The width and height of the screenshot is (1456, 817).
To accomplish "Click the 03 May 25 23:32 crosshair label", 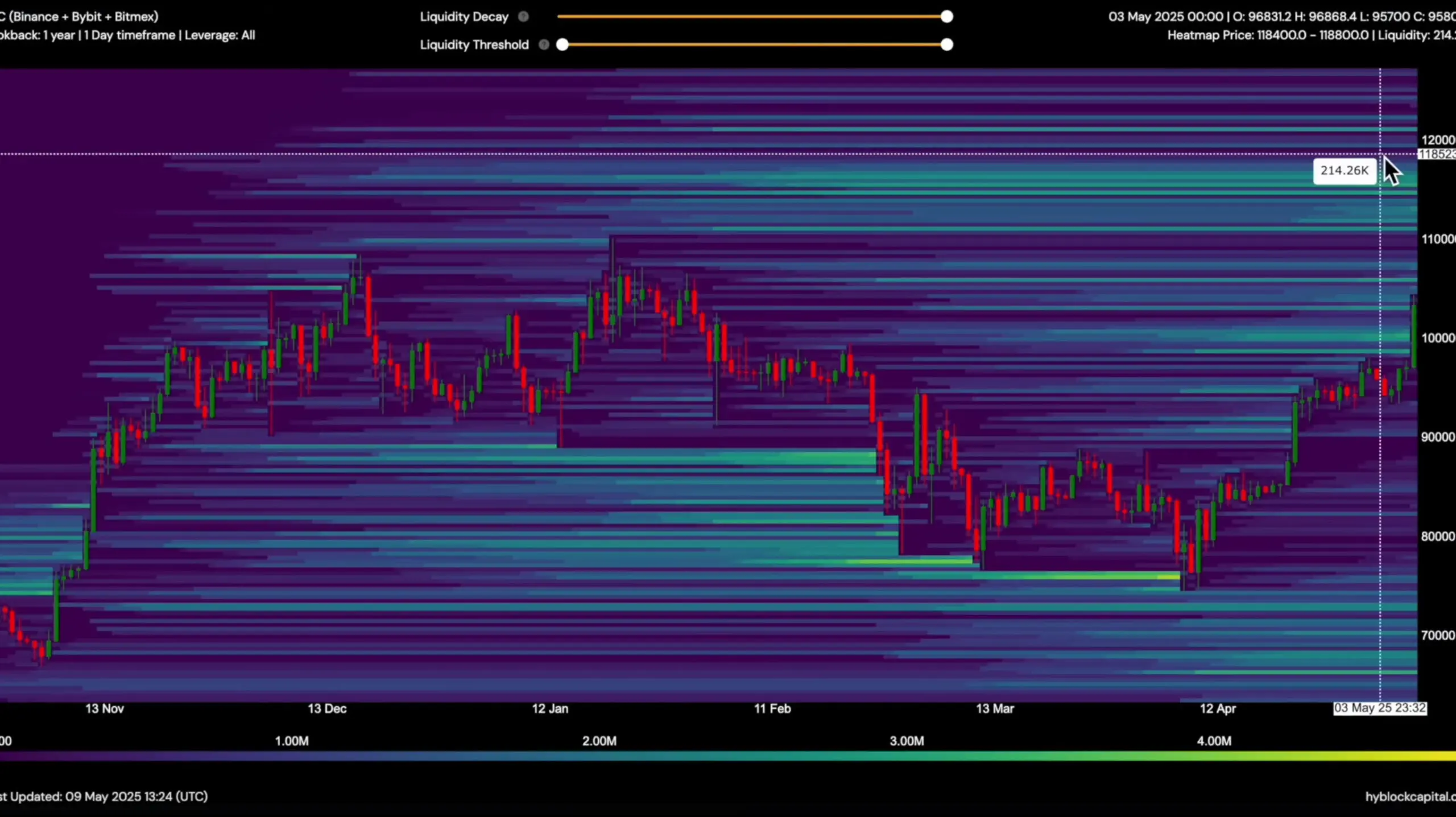I will point(1379,708).
